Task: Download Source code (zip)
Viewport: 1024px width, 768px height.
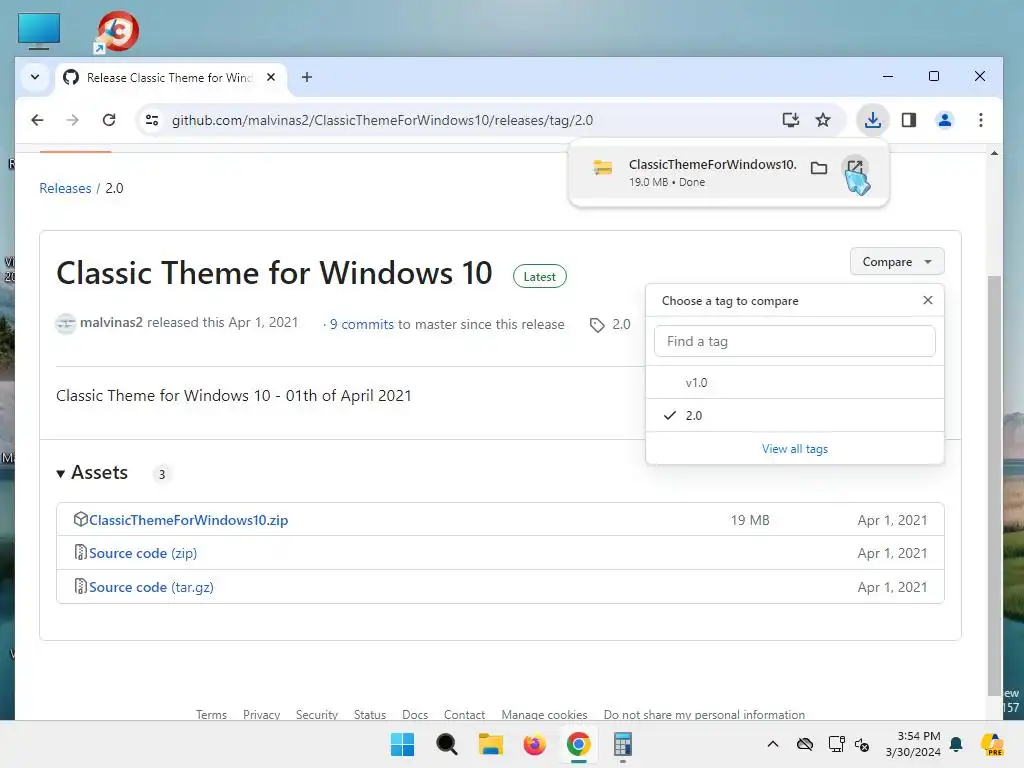Action: pos(142,553)
